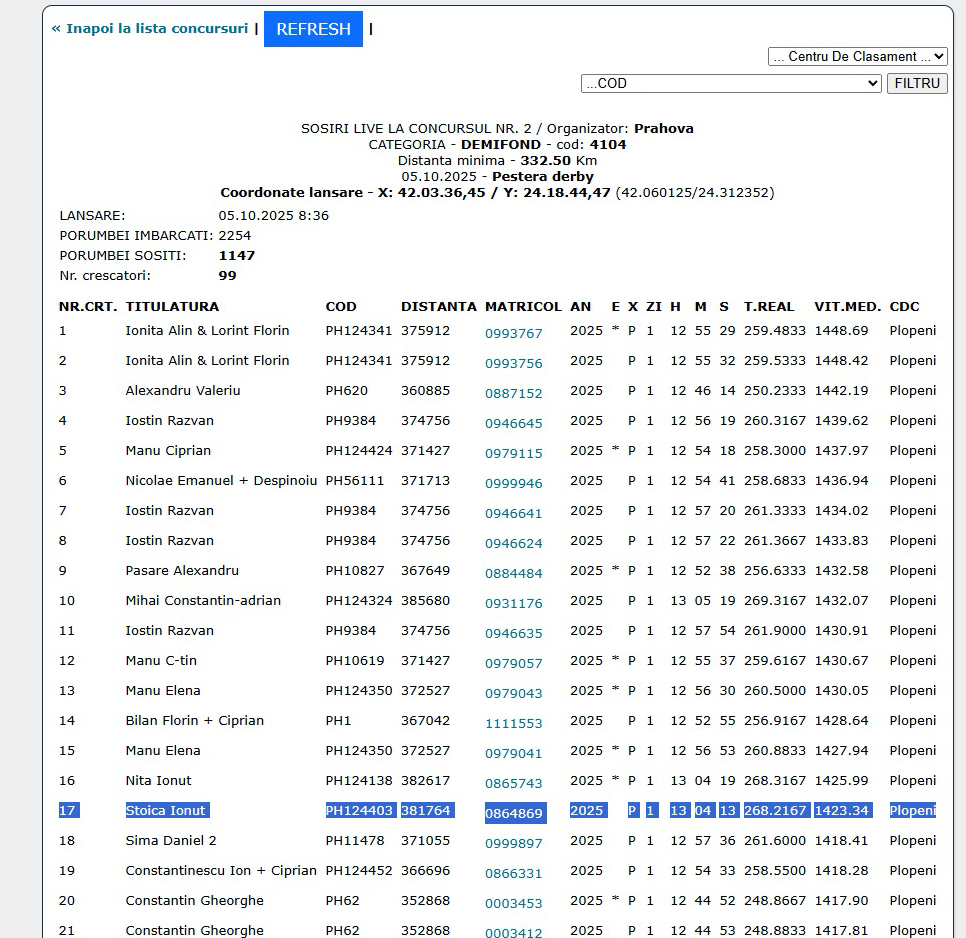Click matricol 0003453 for Constantin Gheorghe
The width and height of the screenshot is (966, 938).
(513, 904)
